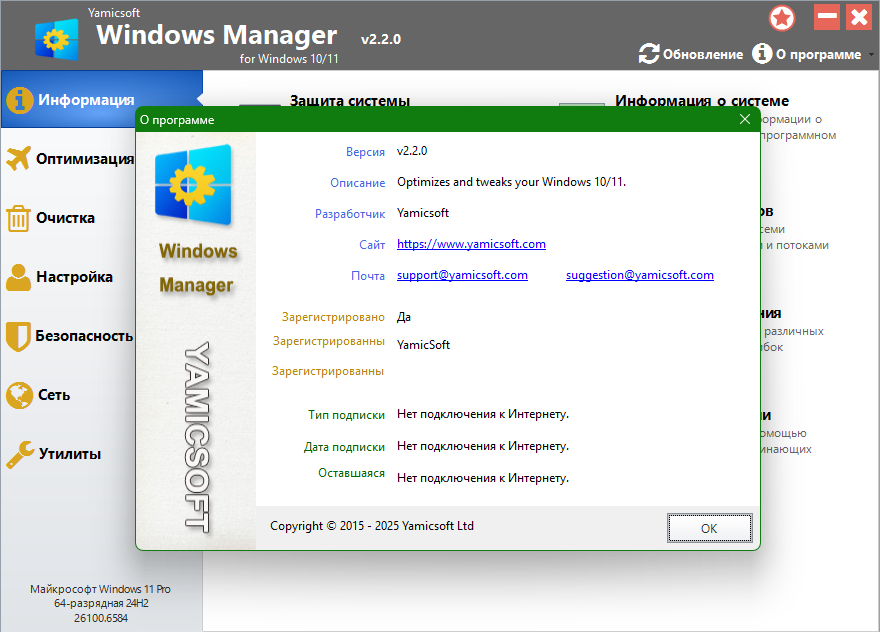Click the Зарегистрировано value 'Да'

click(x=404, y=317)
